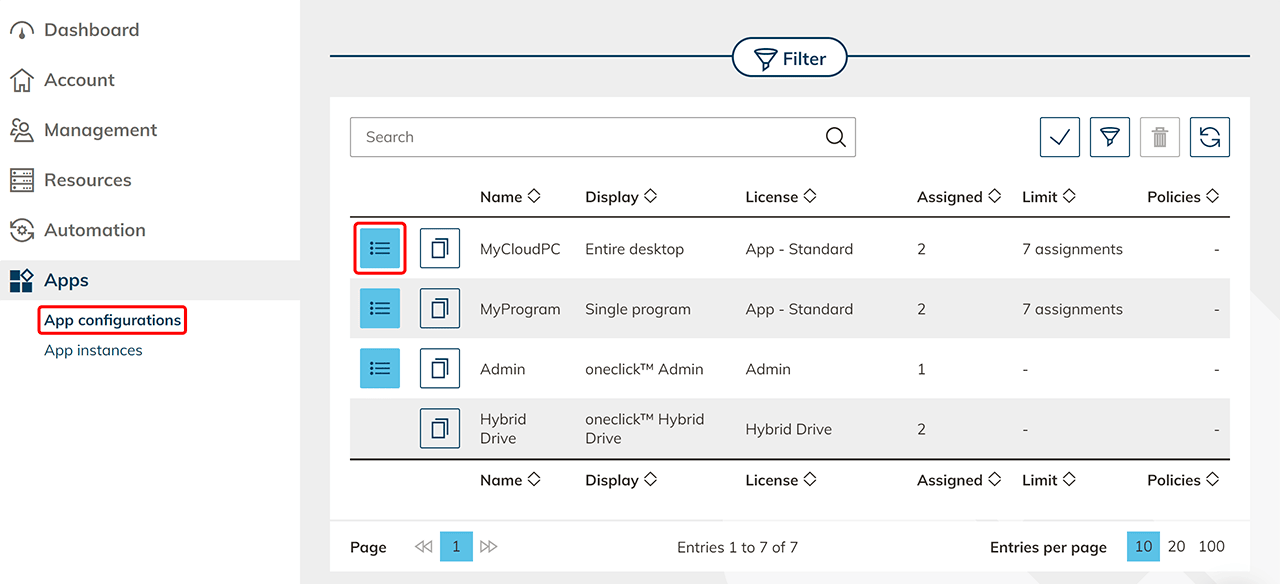This screenshot has height=584, width=1280.
Task: Jump to the last page arrow
Action: pos(488,547)
